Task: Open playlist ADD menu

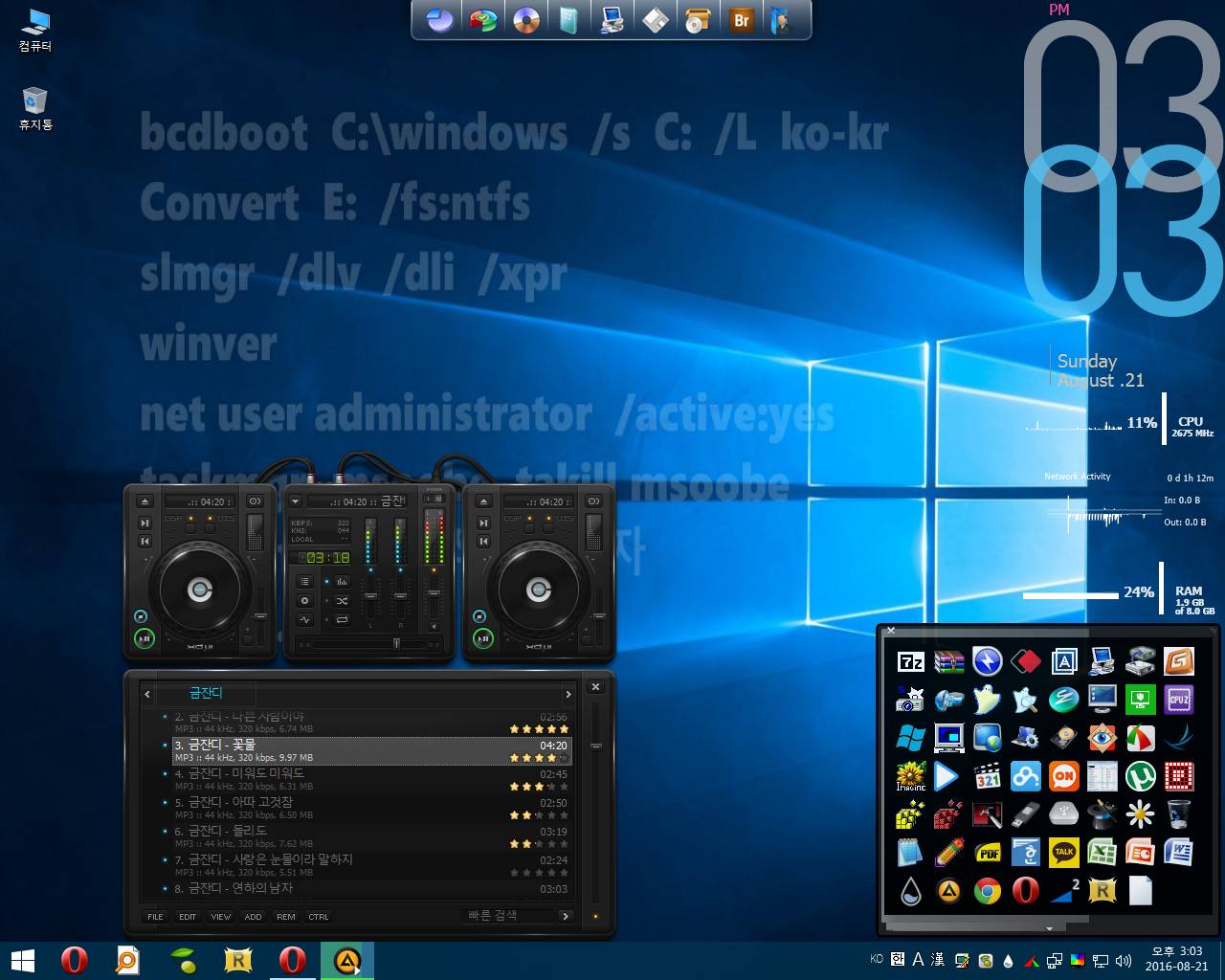Action: [254, 917]
